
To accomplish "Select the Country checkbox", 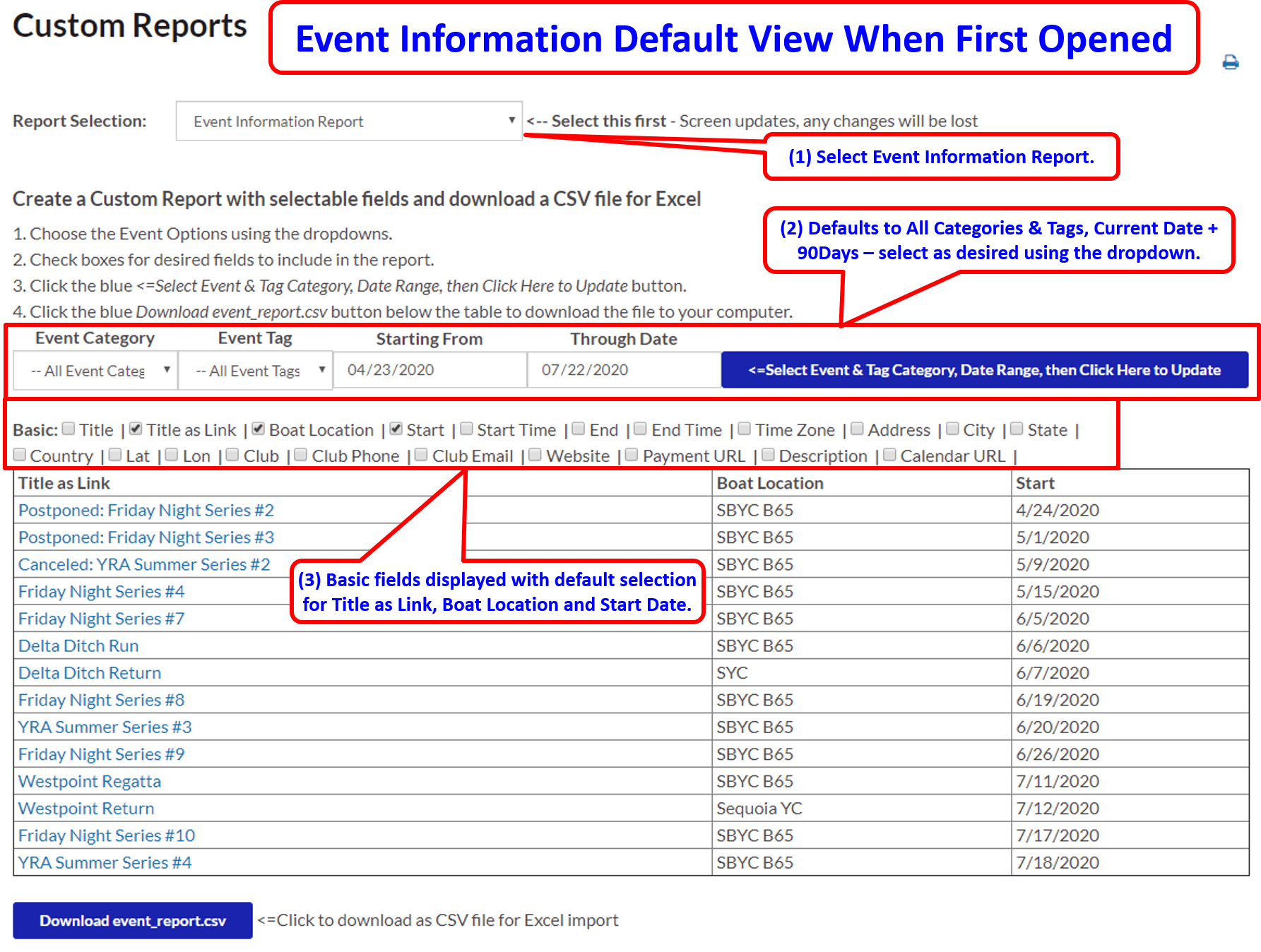I will [x=20, y=455].
